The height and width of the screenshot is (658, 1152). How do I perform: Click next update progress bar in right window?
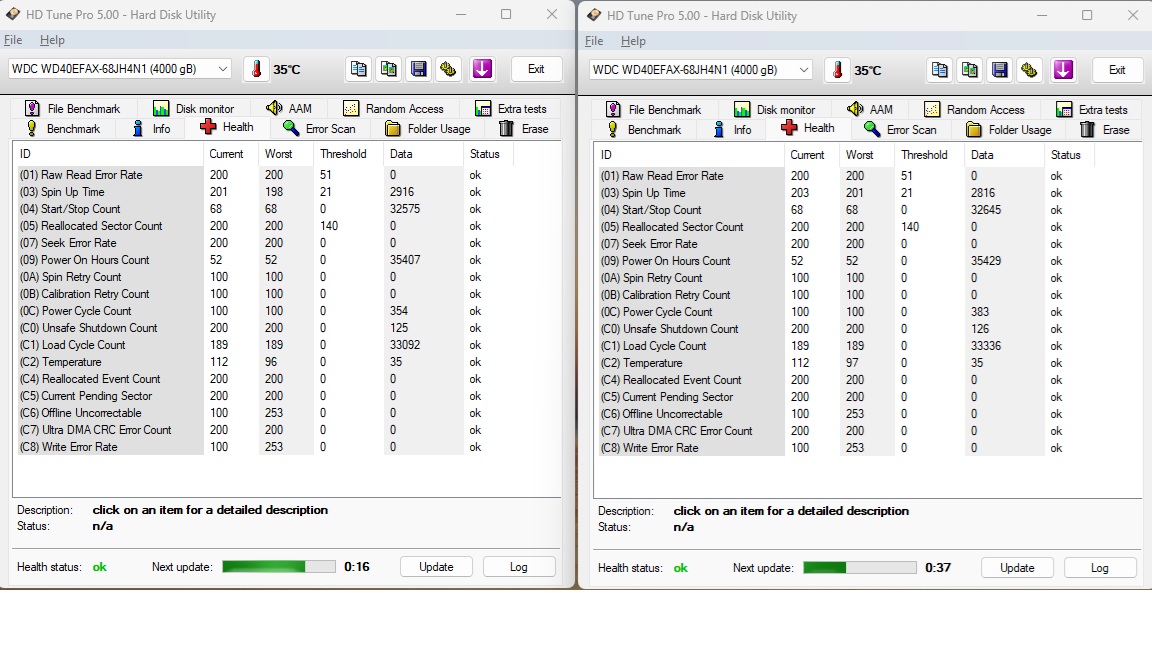[x=860, y=567]
